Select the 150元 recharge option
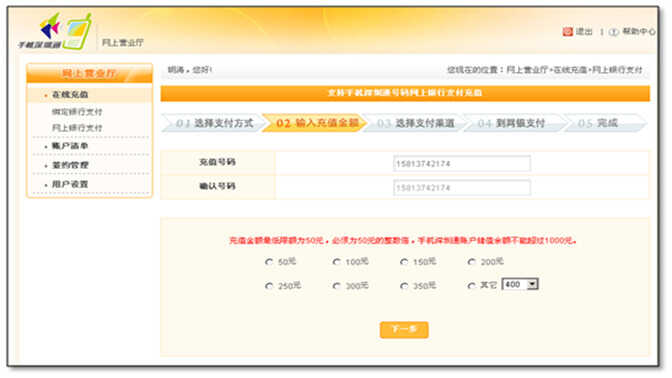The height and width of the screenshot is (378, 672). pyautogui.click(x=404, y=262)
